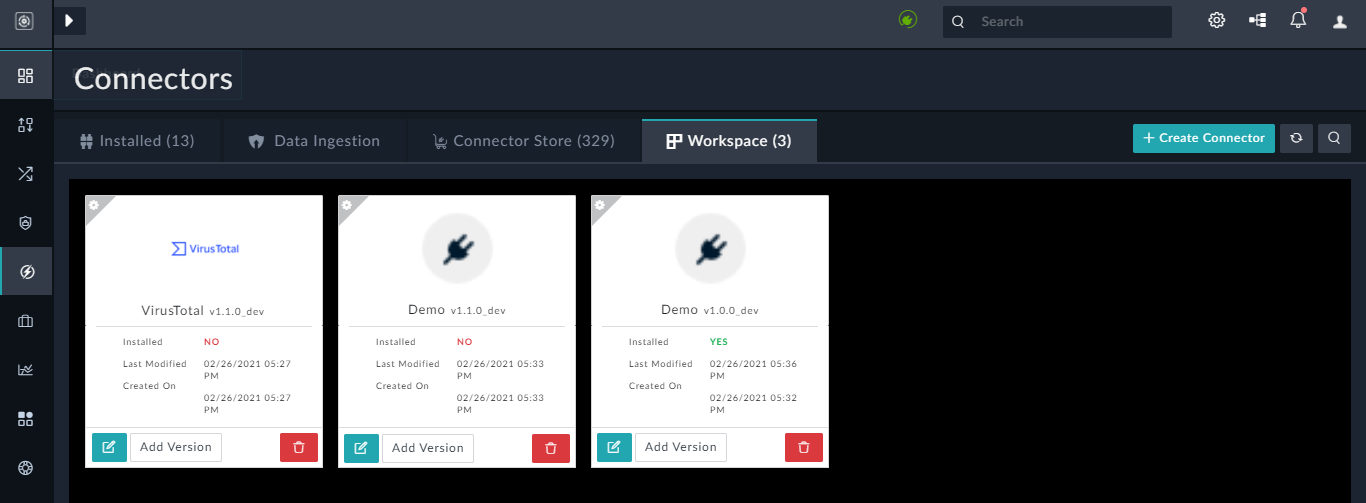Viewport: 1366px width, 503px height.
Task: Open the Settings gear icon in the header
Action: pos(1217,20)
